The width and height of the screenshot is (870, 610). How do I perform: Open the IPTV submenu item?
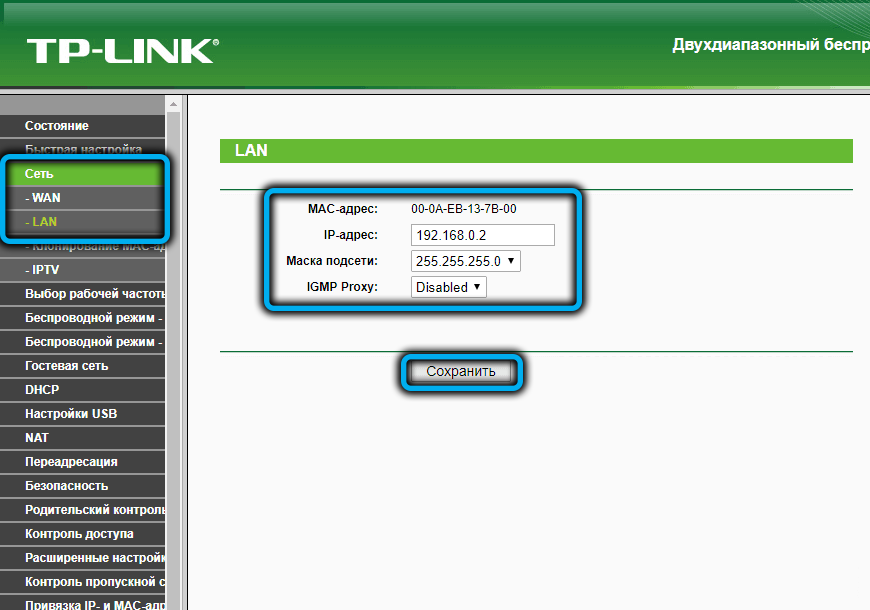(x=44, y=270)
